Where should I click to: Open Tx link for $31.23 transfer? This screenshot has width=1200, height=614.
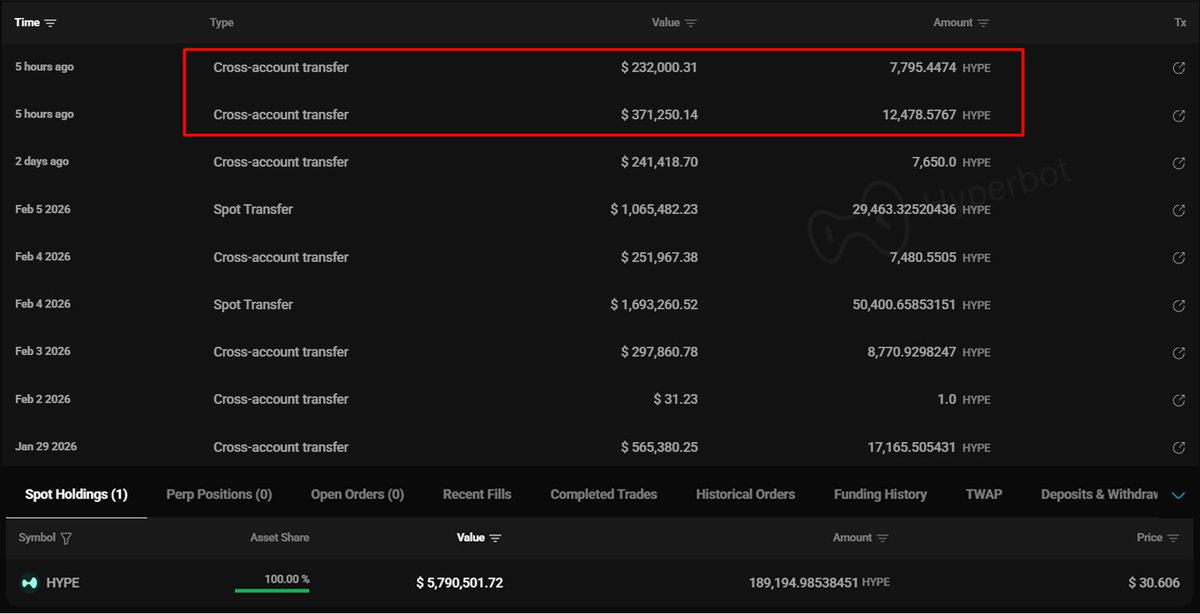[1178, 400]
